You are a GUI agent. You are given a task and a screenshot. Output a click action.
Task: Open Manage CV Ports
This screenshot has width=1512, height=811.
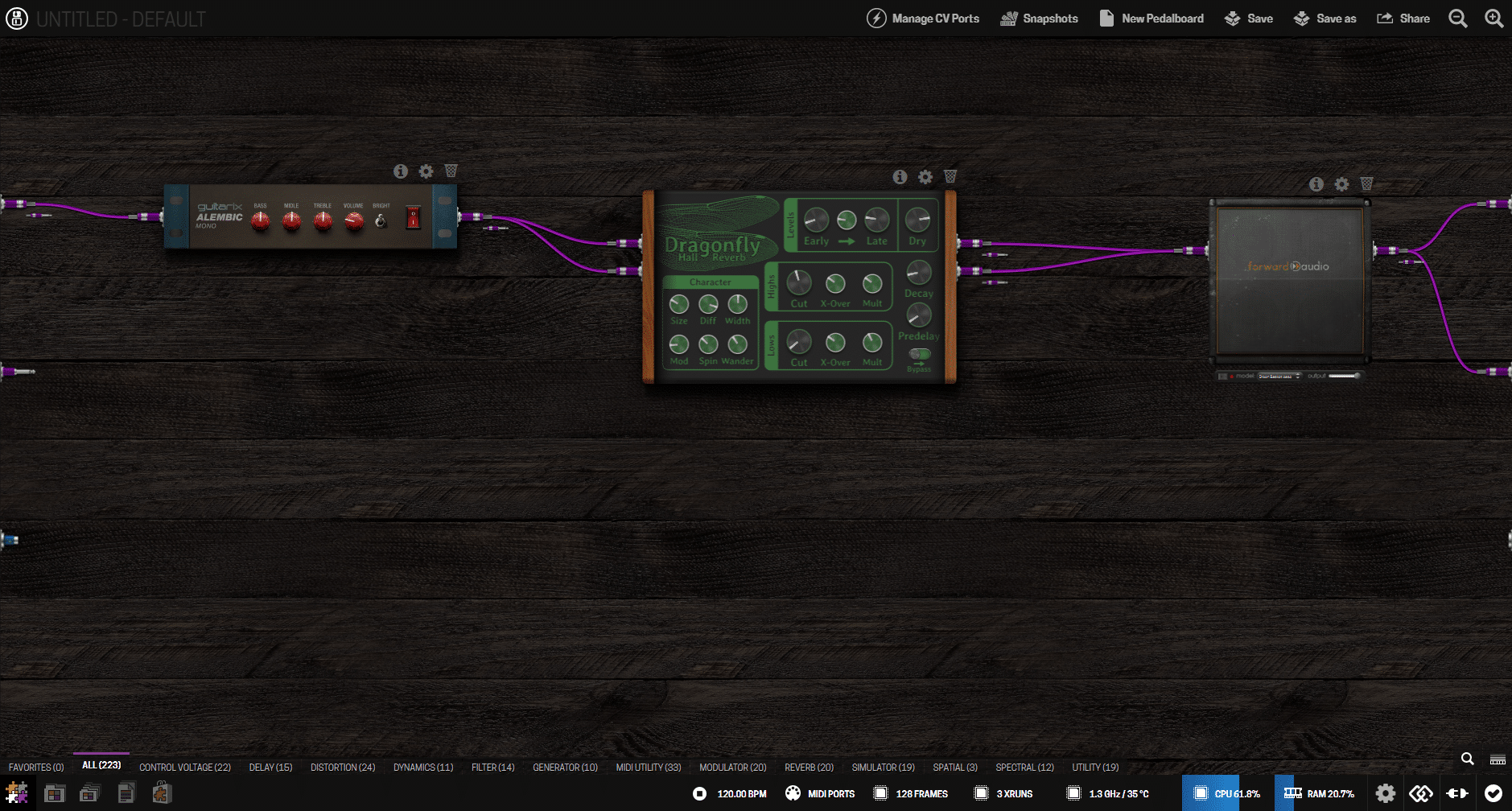click(x=924, y=18)
